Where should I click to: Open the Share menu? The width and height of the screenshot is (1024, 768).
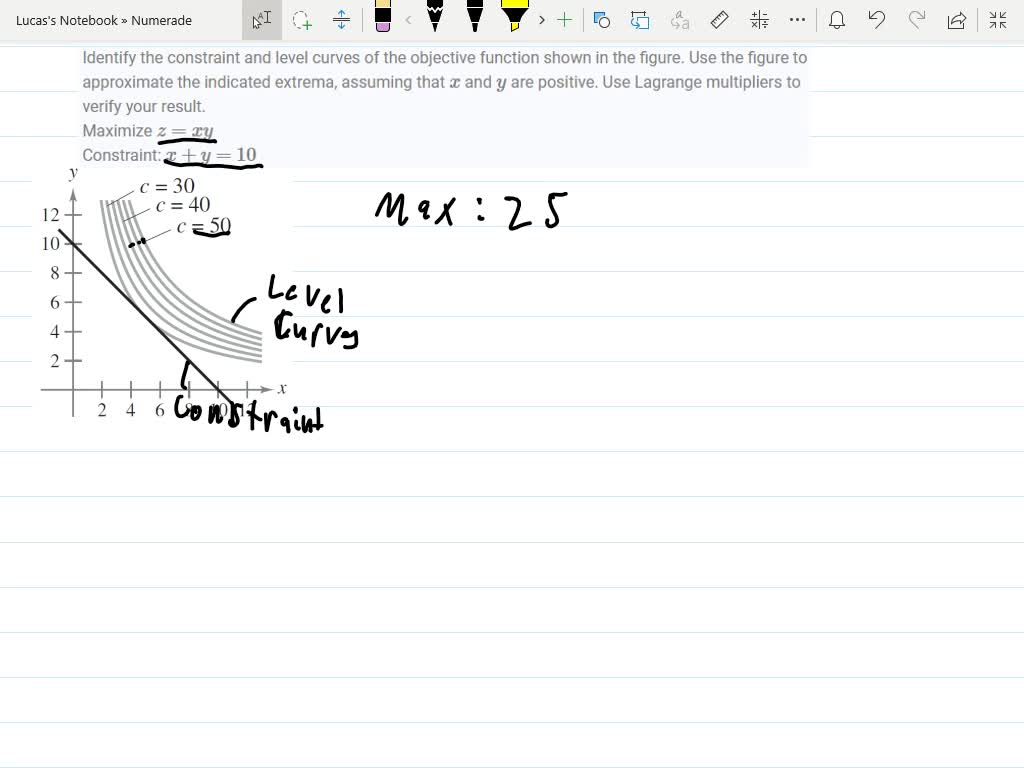coord(957,20)
